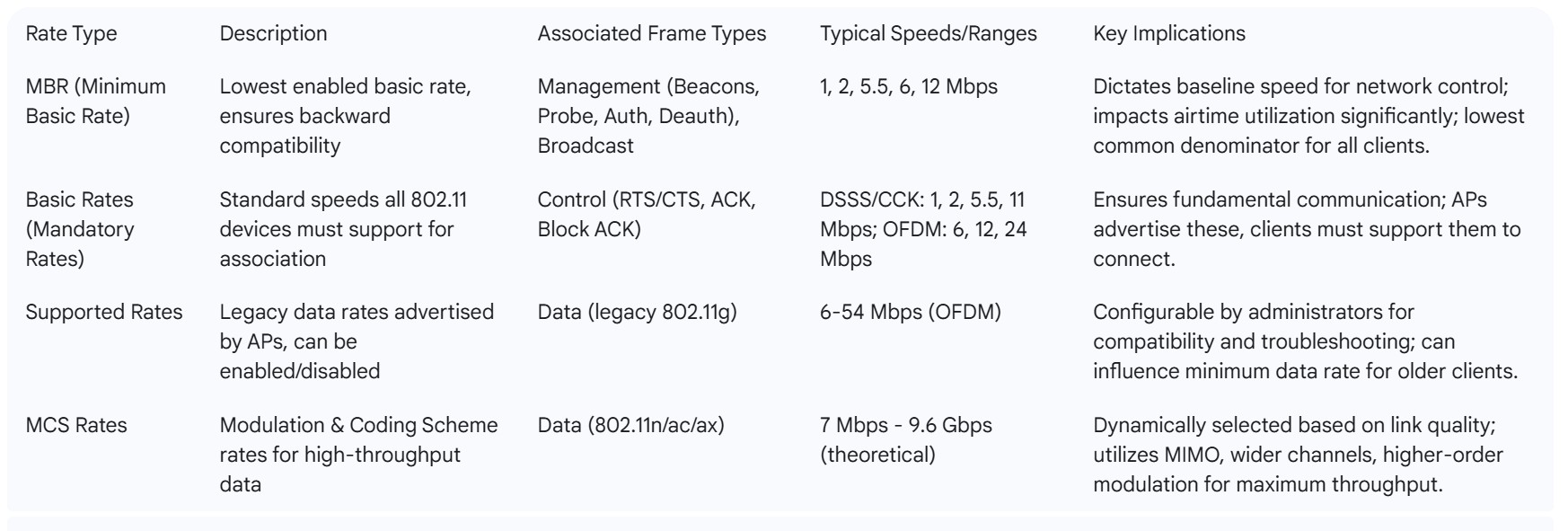Click the Typical Speeds/Ranges header
The height and width of the screenshot is (531, 1568).
928,34
